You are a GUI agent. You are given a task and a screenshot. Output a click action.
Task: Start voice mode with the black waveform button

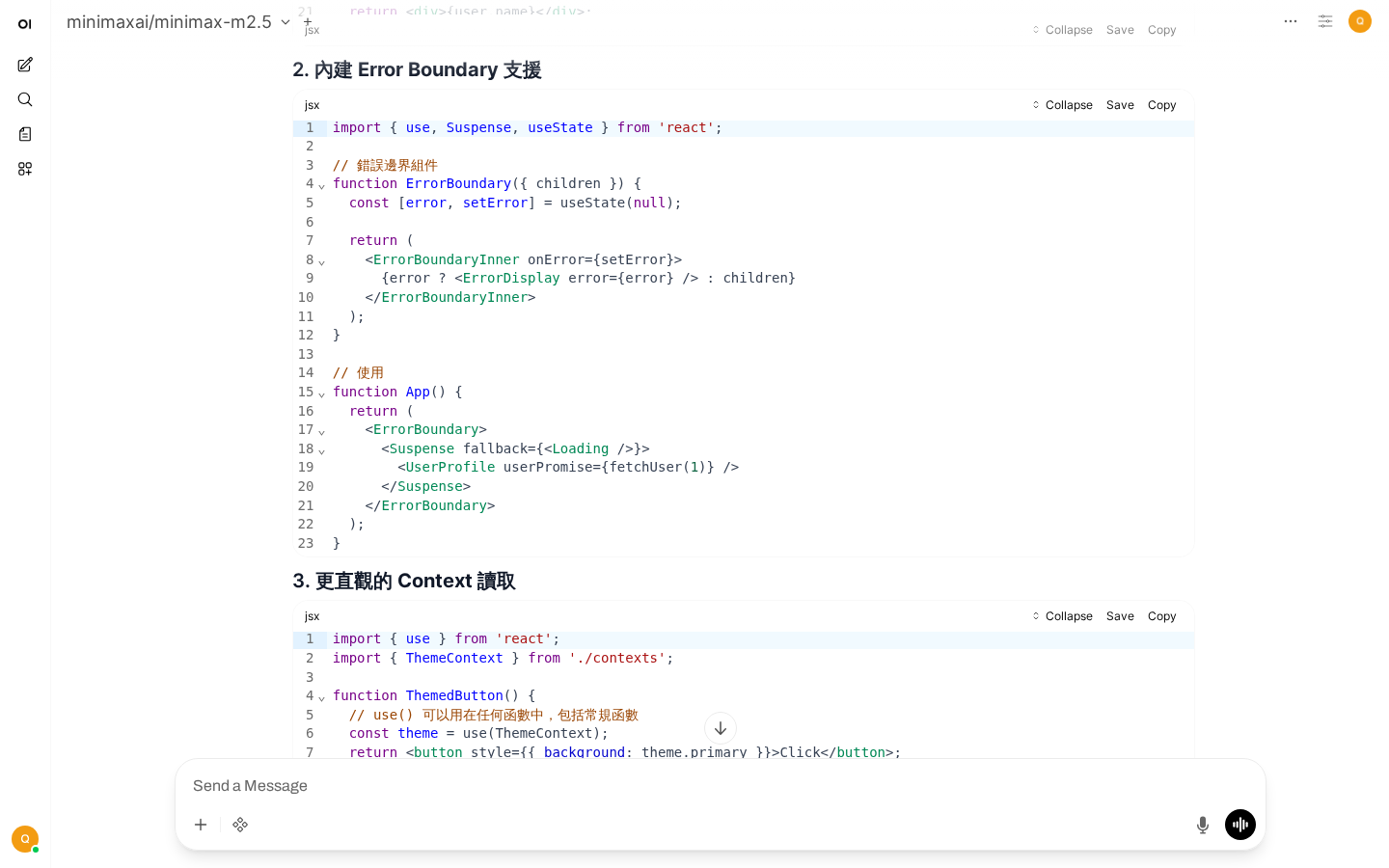pyautogui.click(x=1239, y=825)
